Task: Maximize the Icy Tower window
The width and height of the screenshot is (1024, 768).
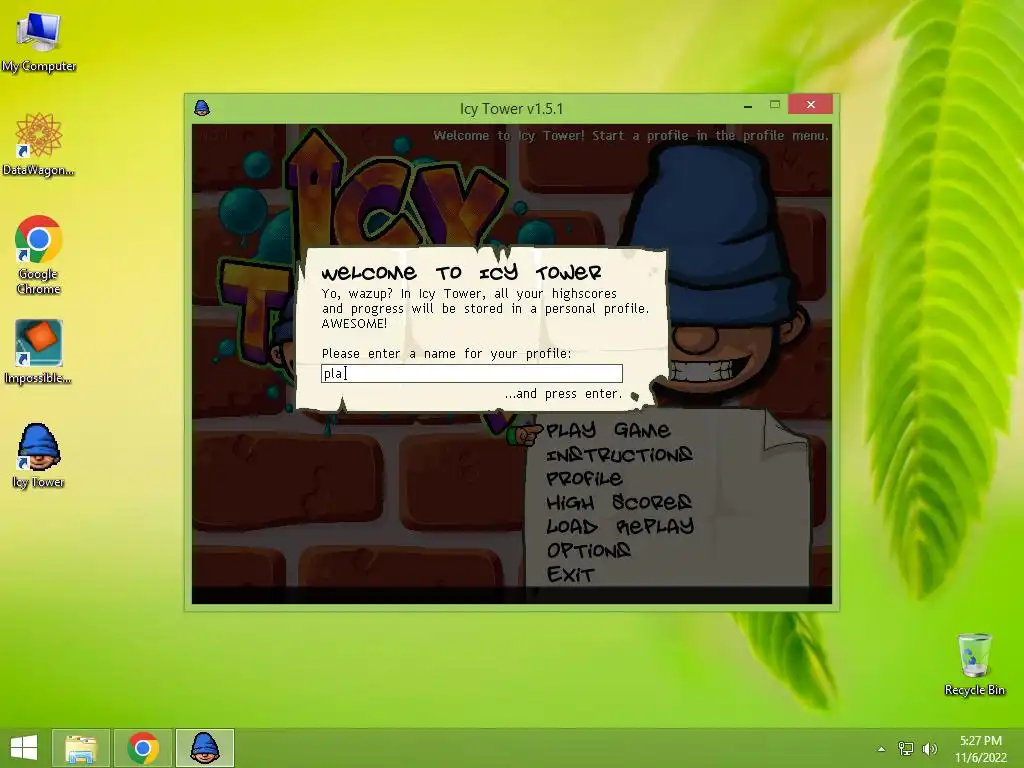Action: tap(775, 104)
